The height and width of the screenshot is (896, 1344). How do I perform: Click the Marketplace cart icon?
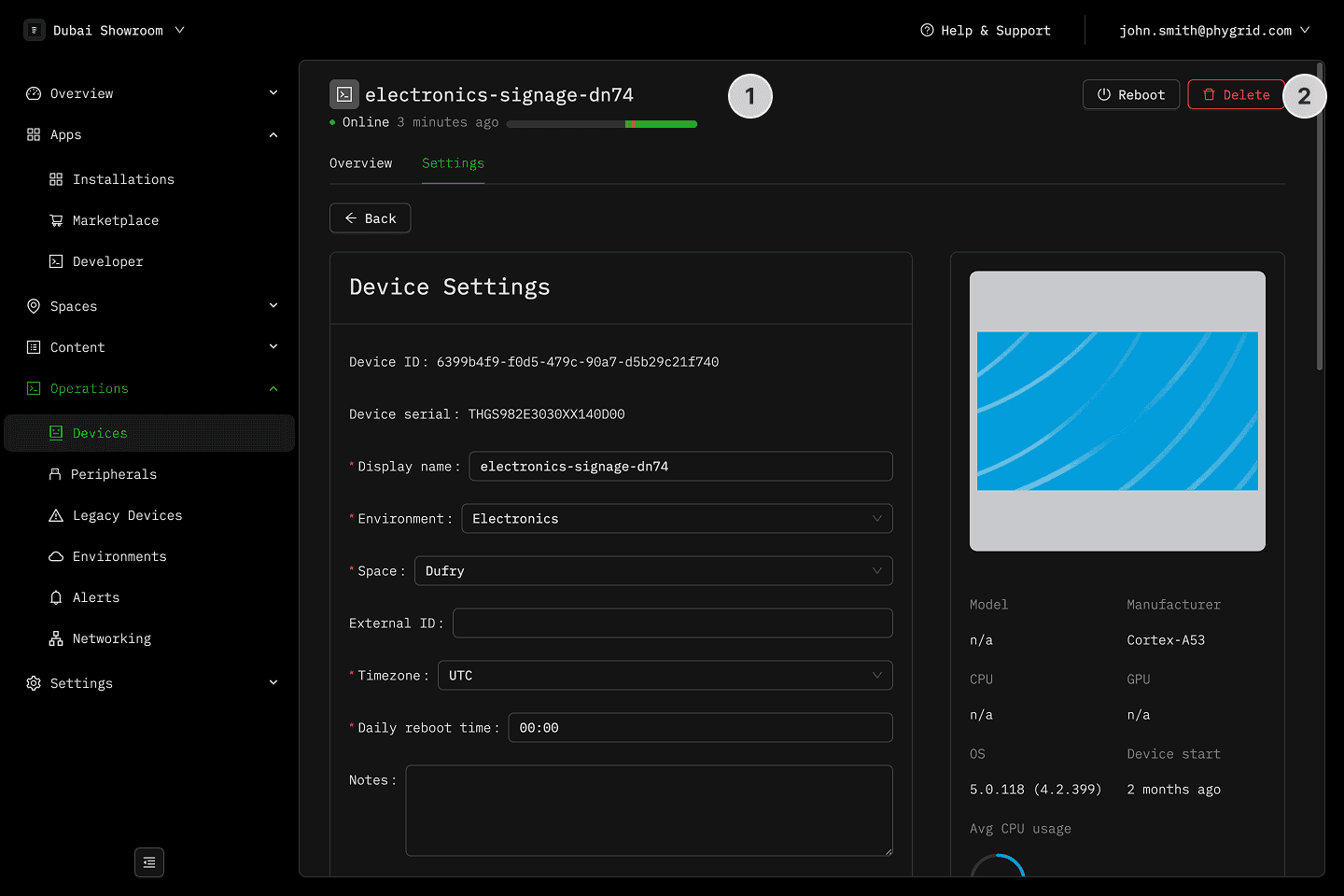point(56,220)
